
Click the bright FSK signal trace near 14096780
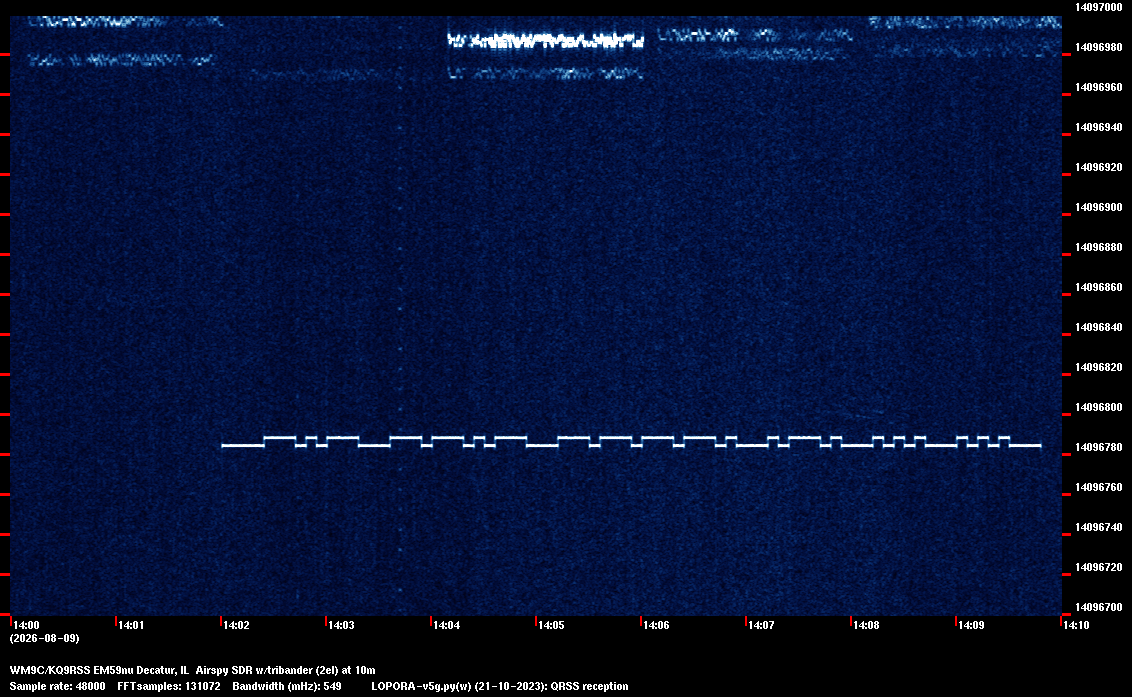tap(631, 442)
